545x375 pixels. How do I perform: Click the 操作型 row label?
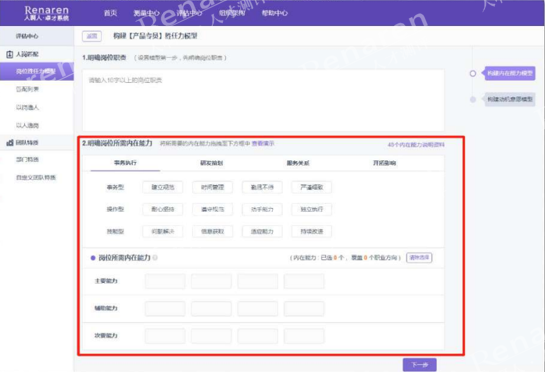pos(115,209)
